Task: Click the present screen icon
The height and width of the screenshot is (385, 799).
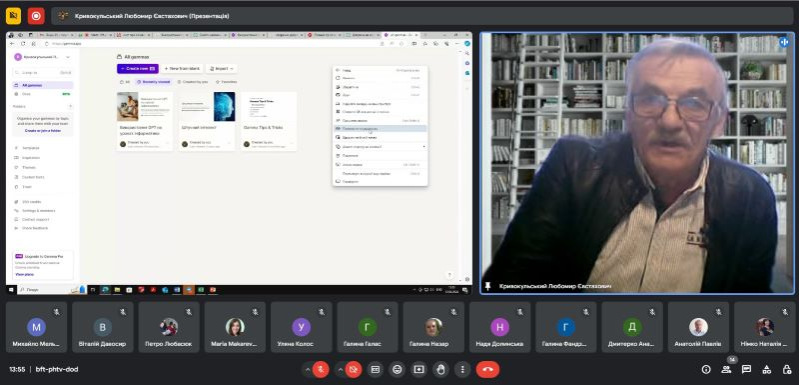Action: point(419,369)
